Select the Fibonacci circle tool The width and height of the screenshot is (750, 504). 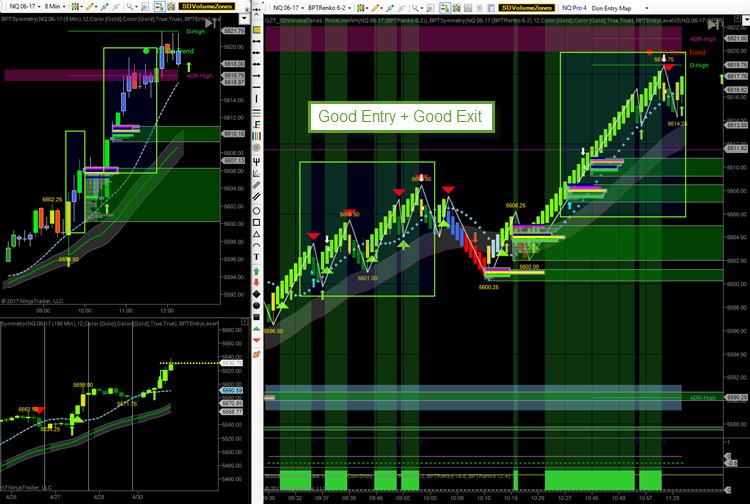tap(256, 148)
